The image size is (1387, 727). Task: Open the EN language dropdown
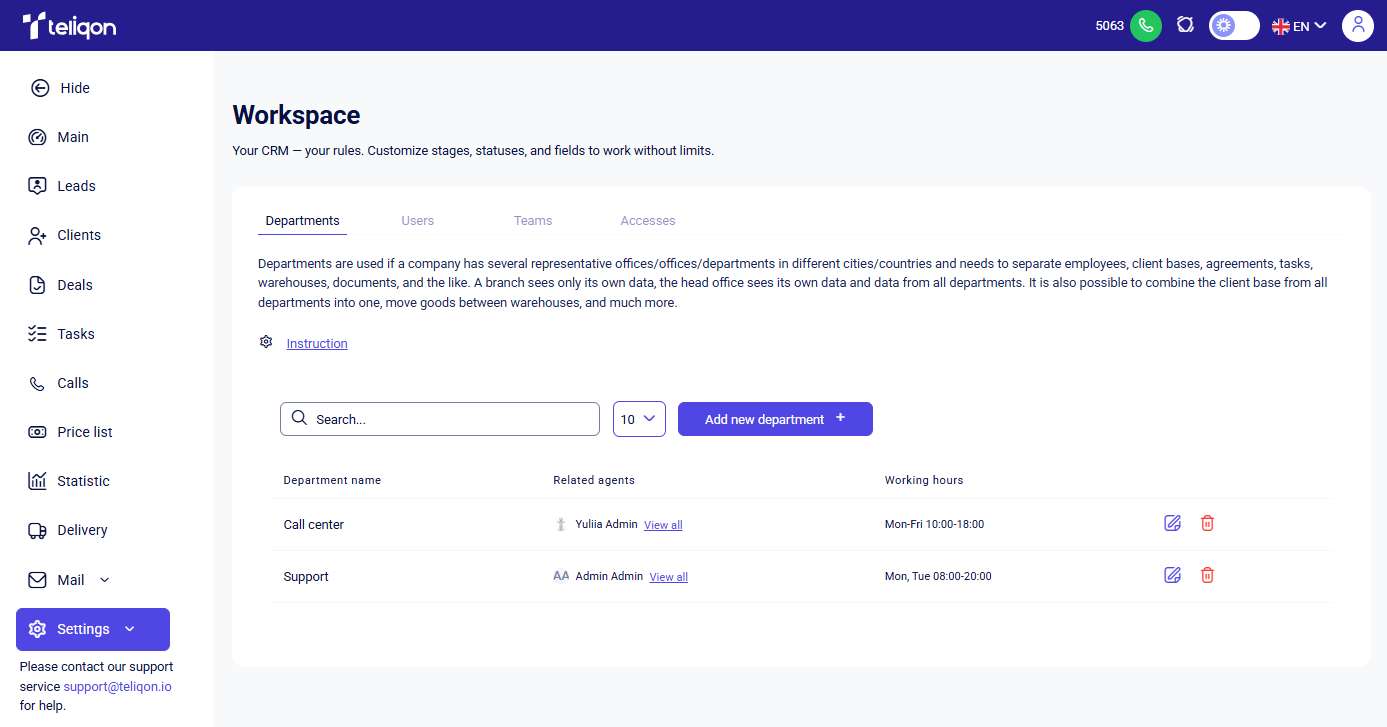(1299, 26)
